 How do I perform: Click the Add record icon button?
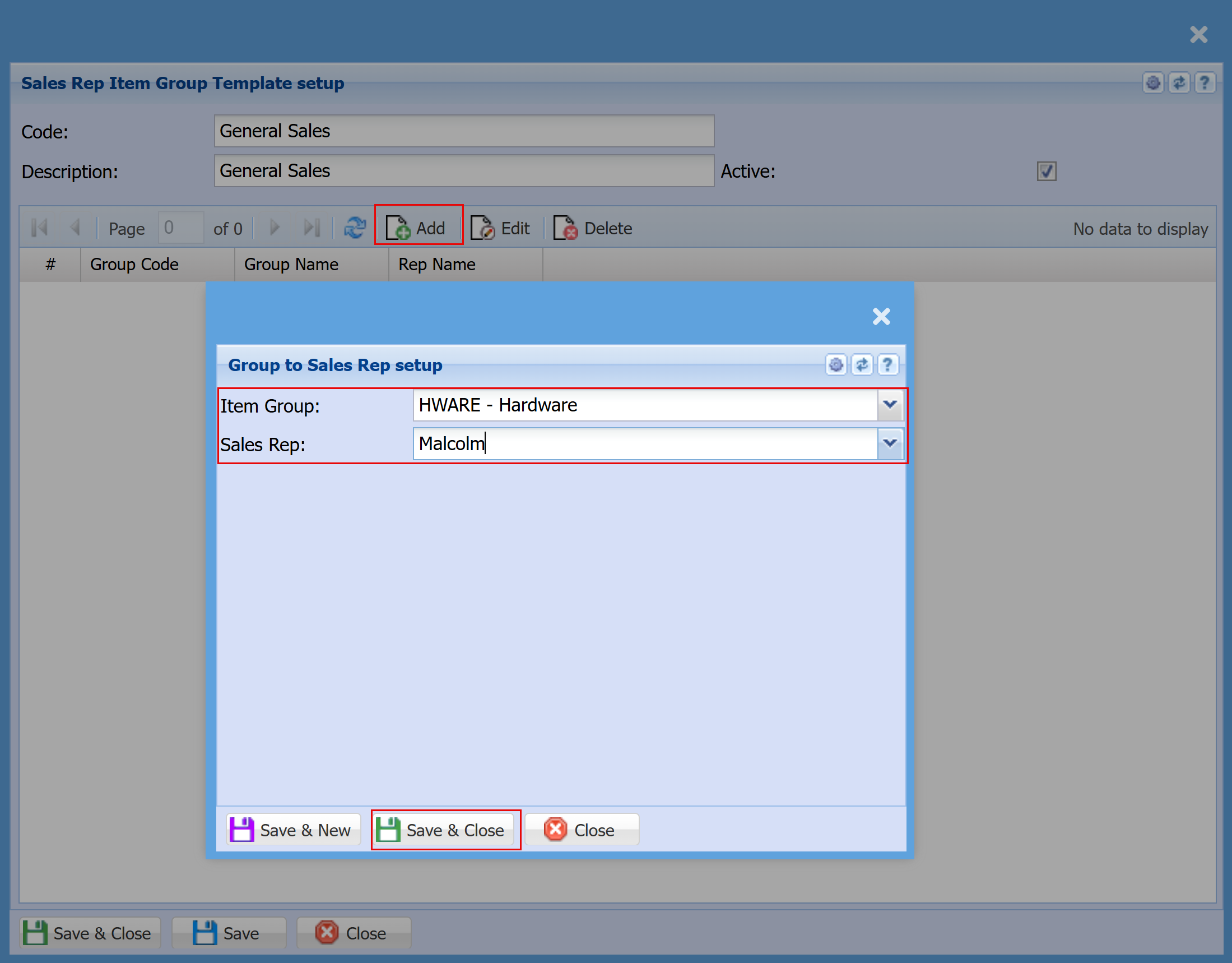pyautogui.click(x=417, y=228)
